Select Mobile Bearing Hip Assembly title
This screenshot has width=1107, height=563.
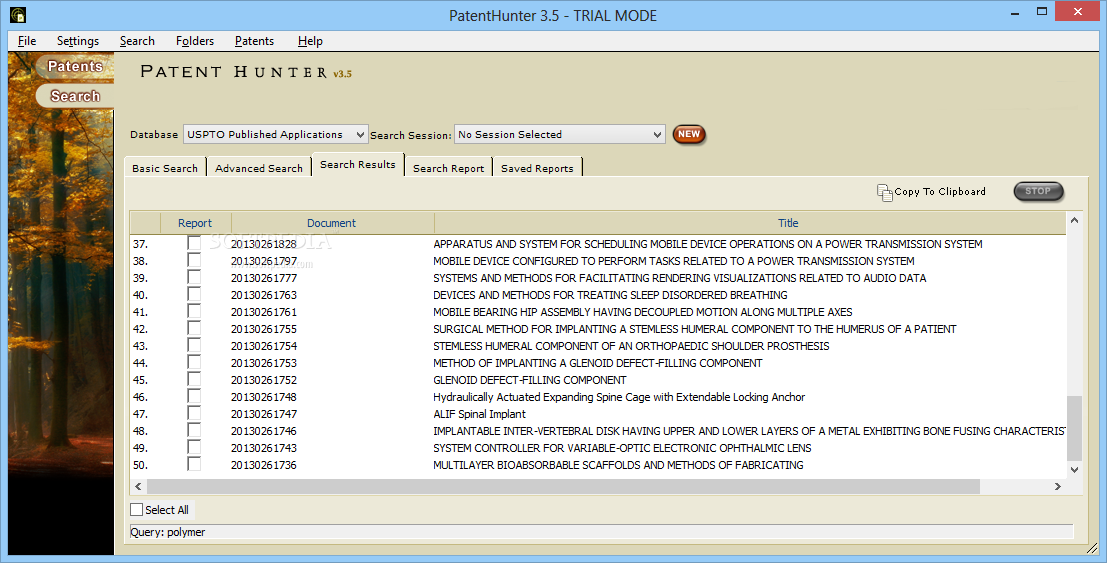(x=642, y=312)
